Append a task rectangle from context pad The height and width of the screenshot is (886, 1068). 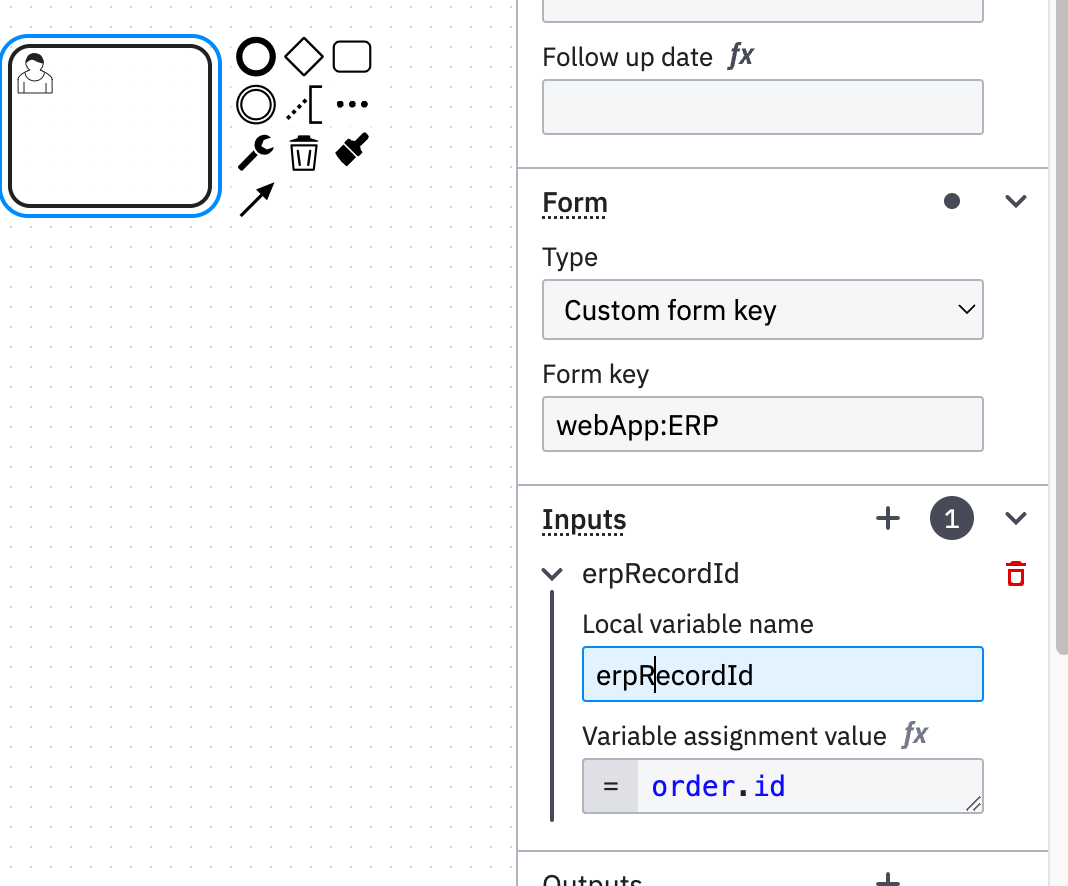(351, 57)
